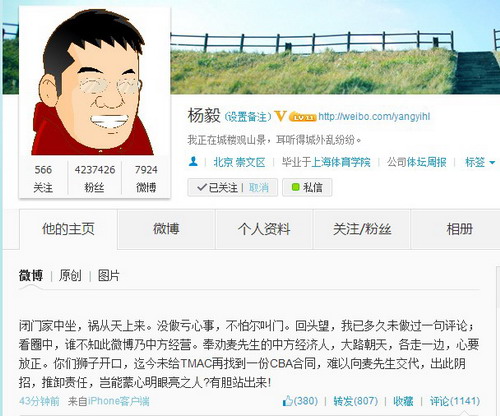Image resolution: width=500 pixels, height=416 pixels.
Task: Toggle the 已关注 followed button
Action: point(217,187)
